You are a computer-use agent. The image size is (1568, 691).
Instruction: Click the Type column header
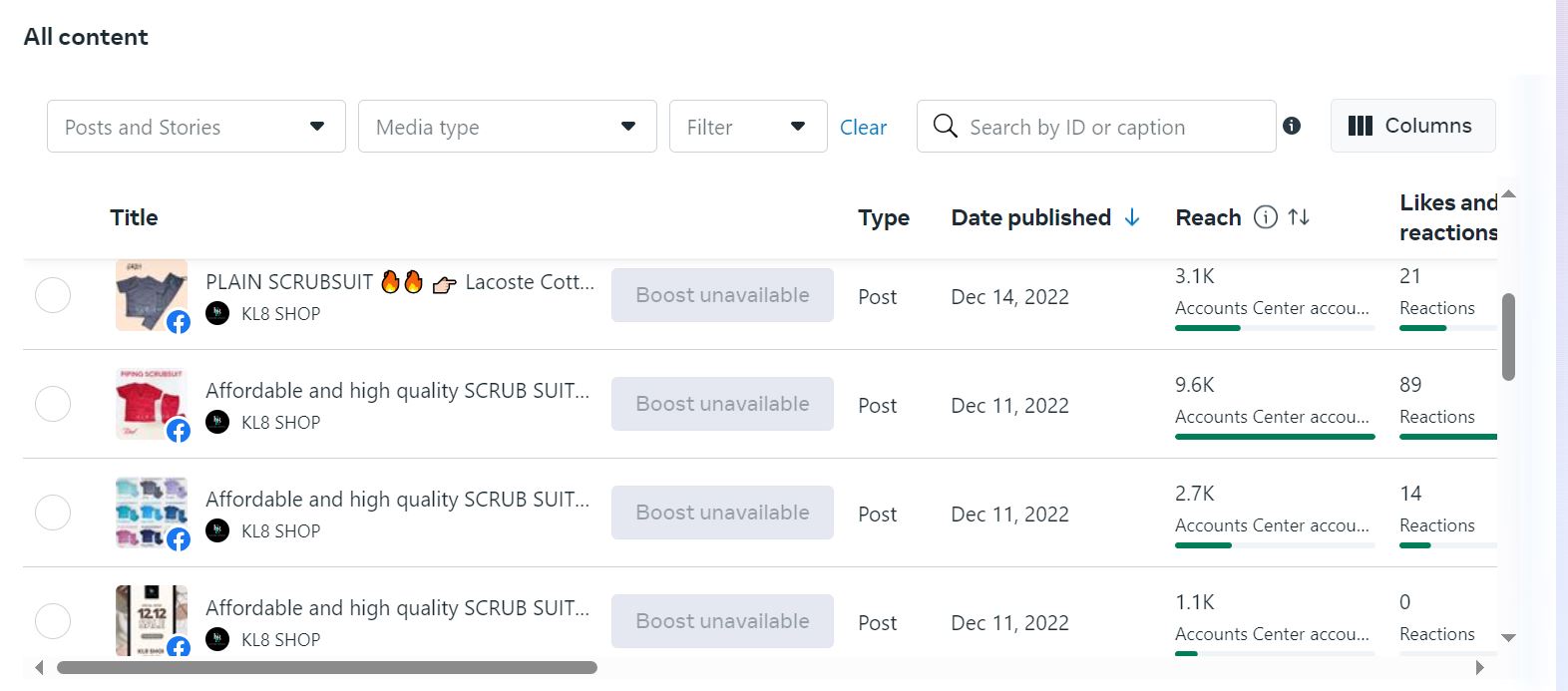click(883, 217)
